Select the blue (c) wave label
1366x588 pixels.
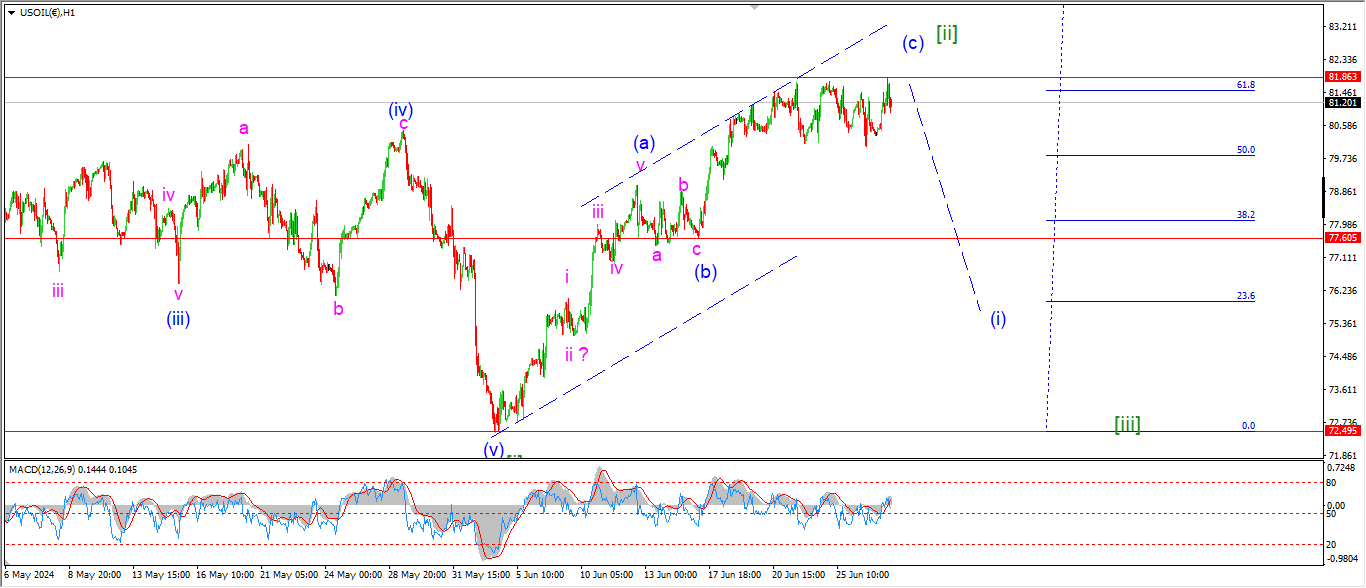click(912, 43)
